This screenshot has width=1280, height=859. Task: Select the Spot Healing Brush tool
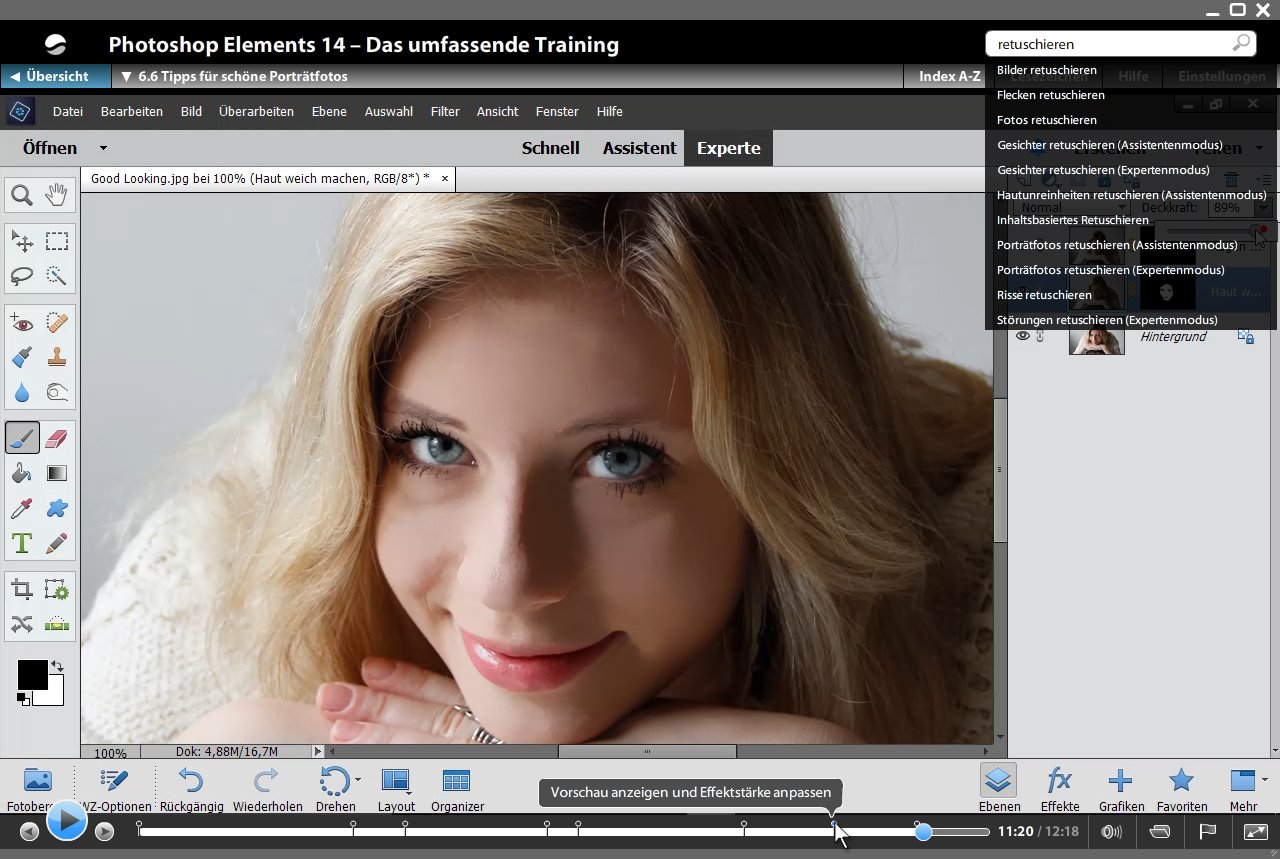tap(57, 323)
